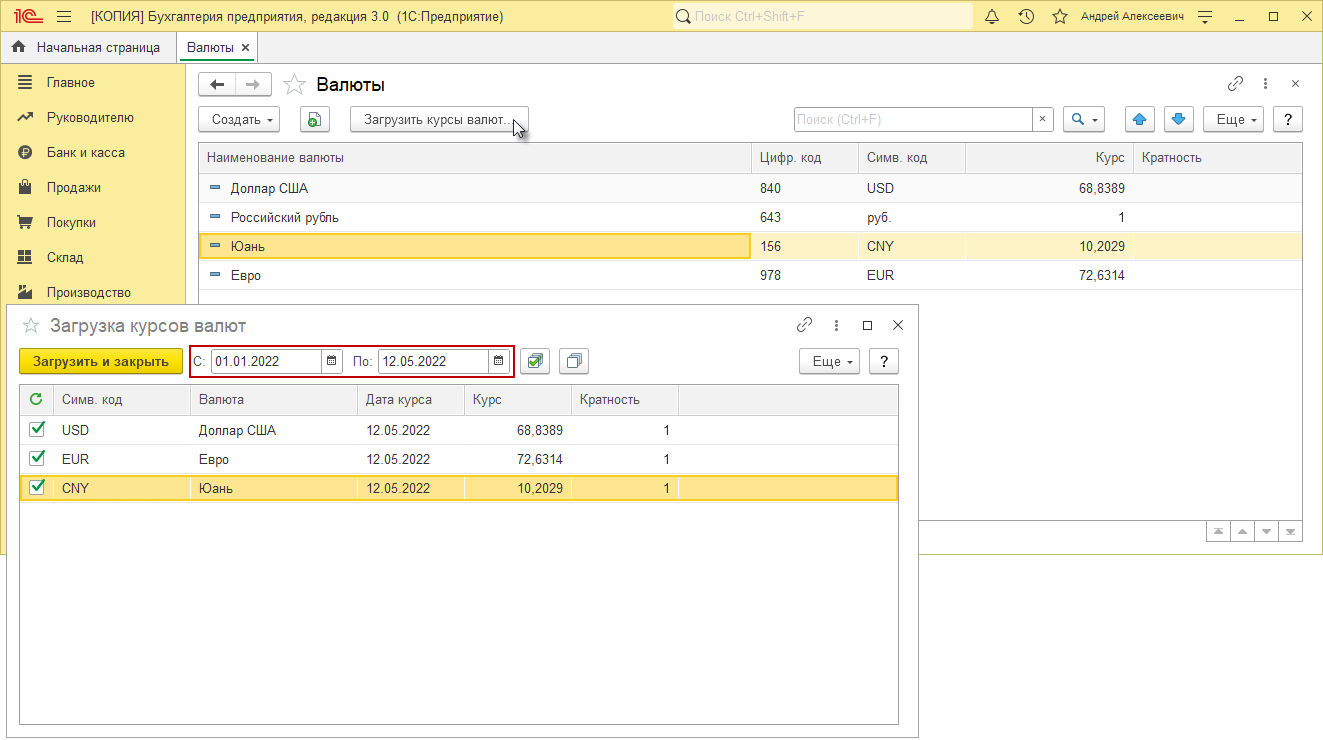The image size is (1323, 740).
Task: Close the Валюты tab
Action: 246,47
